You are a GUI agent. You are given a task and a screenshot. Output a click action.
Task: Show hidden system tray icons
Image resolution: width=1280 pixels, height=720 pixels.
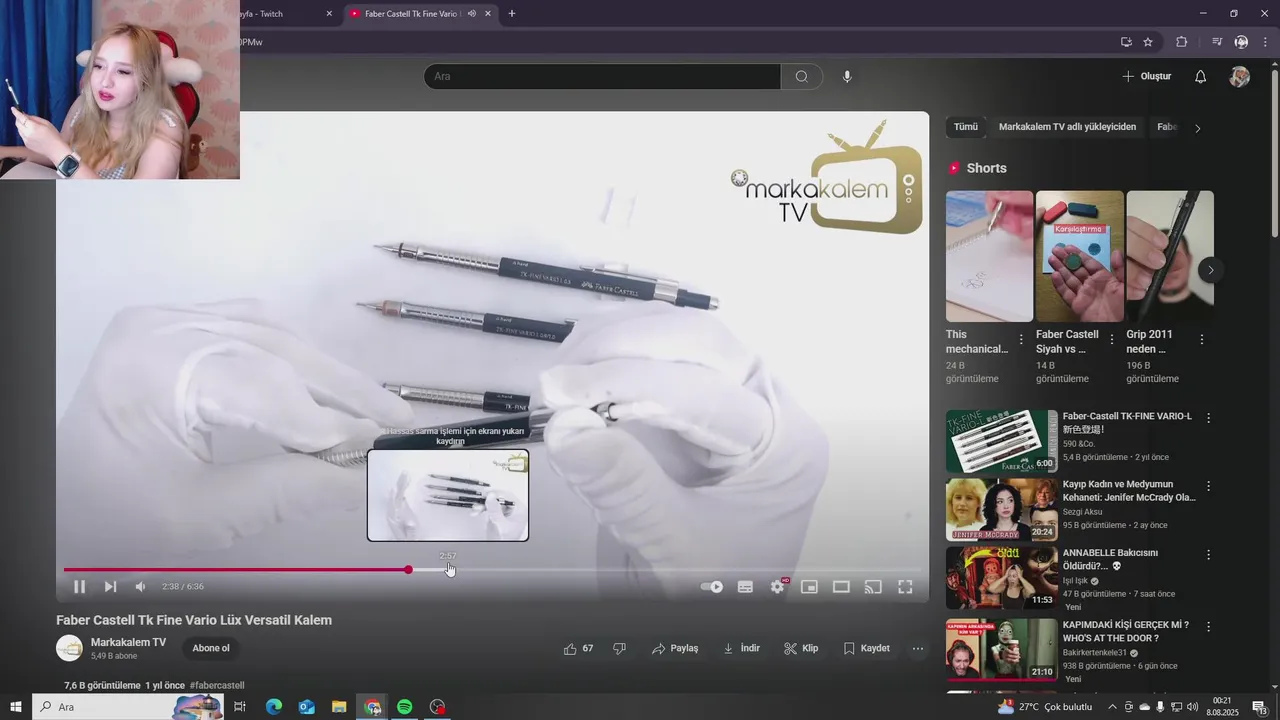1112,707
